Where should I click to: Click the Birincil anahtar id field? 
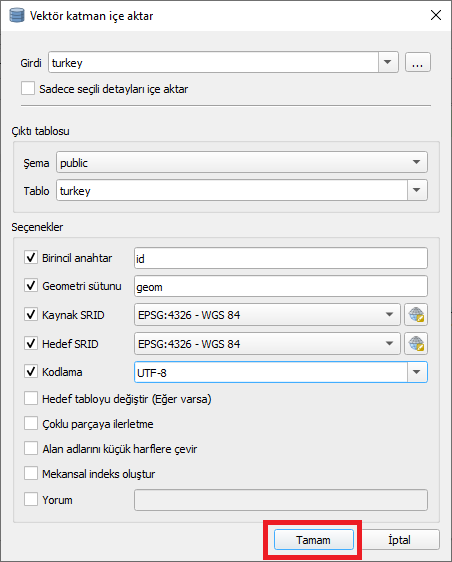click(281, 258)
